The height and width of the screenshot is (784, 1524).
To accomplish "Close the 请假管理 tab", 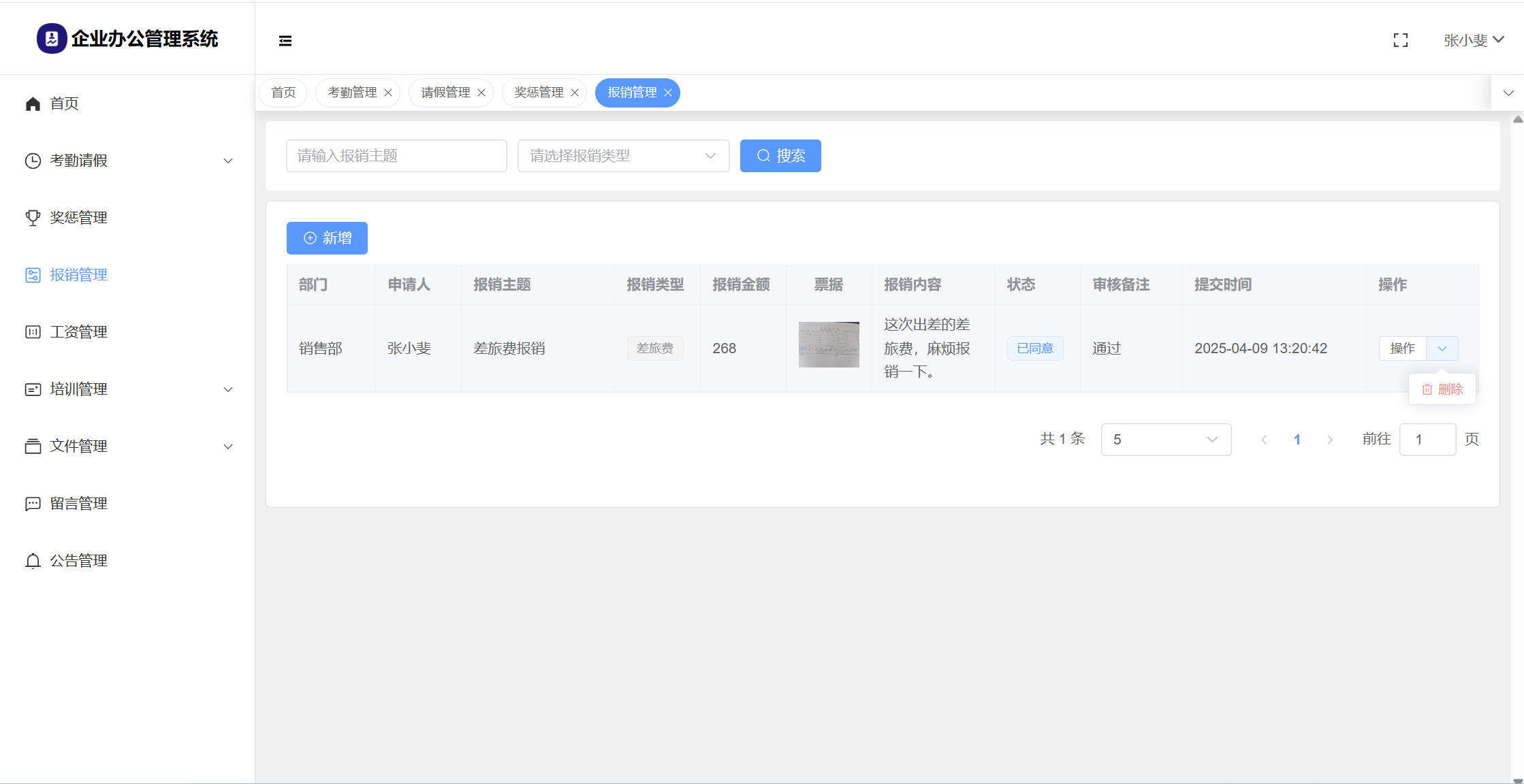I will 481,93.
